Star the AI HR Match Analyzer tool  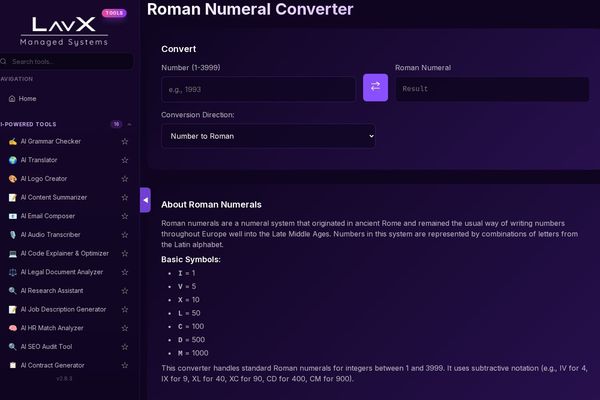coord(125,328)
